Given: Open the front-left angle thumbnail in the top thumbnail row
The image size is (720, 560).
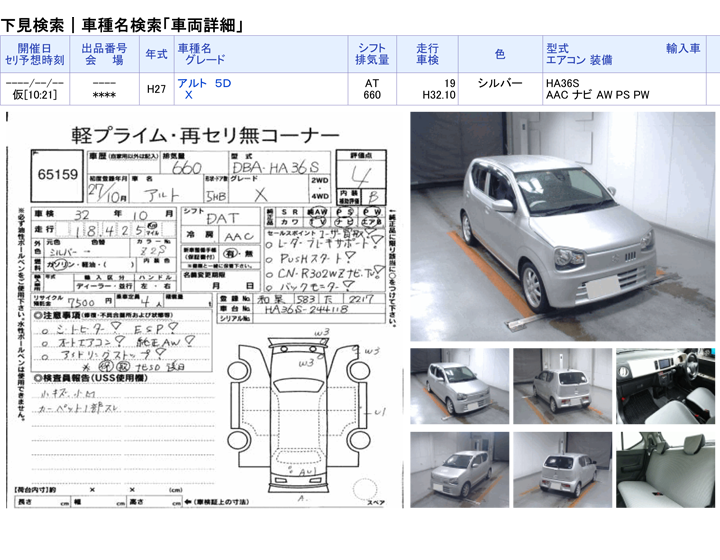Looking at the screenshot, I should [460, 386].
